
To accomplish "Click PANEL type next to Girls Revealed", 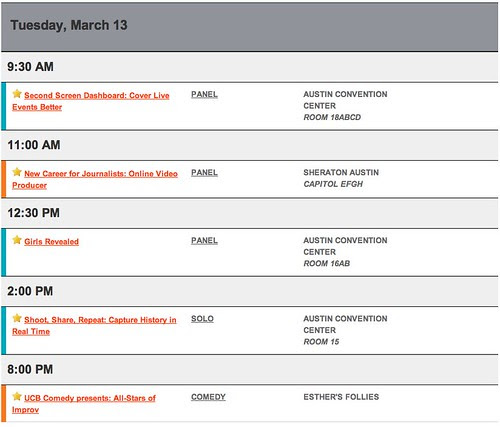I will pyautogui.click(x=204, y=241).
